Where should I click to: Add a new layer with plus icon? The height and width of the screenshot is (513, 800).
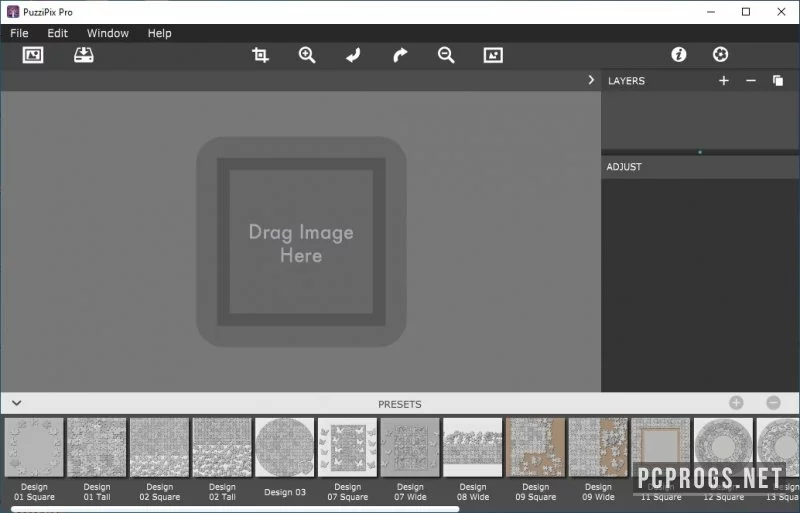point(723,81)
